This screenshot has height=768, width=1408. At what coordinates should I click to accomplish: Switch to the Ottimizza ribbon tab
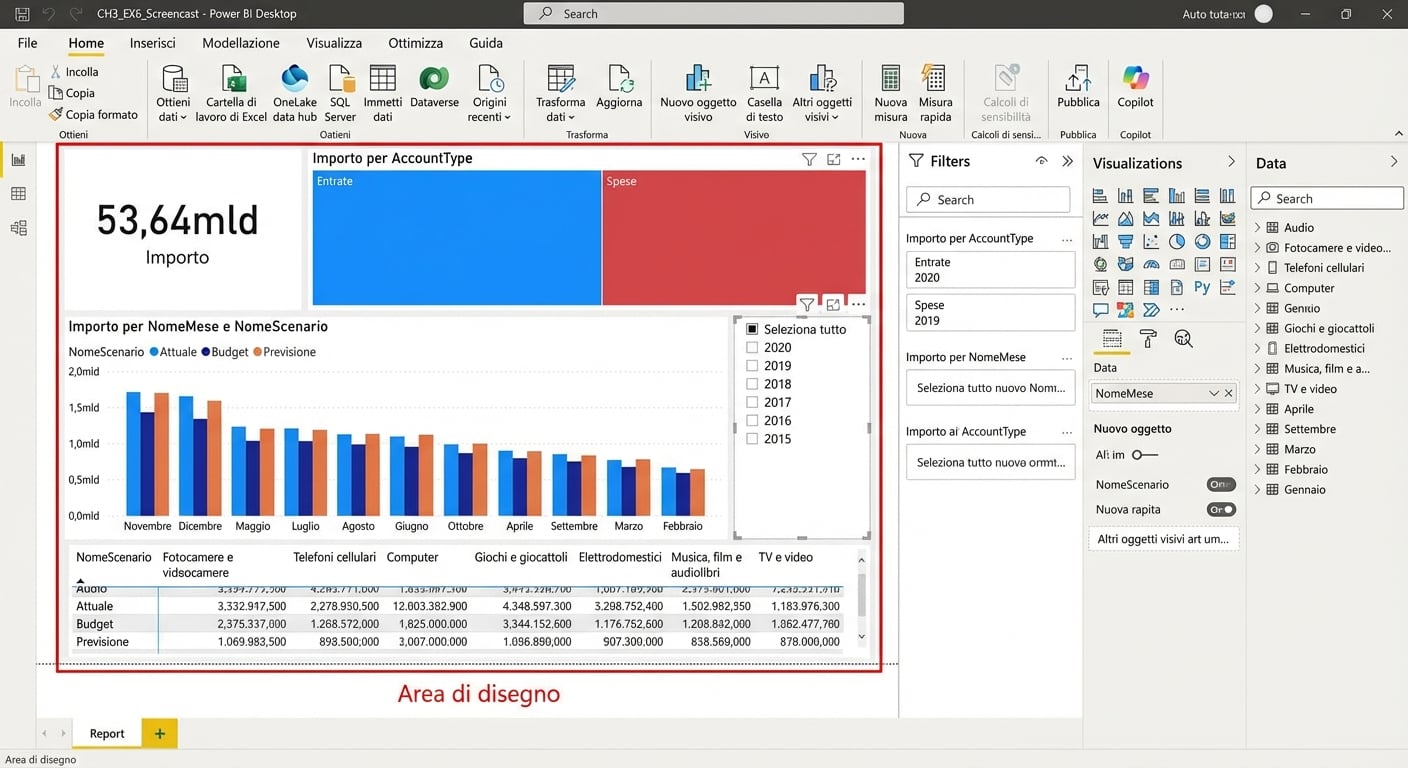click(x=415, y=43)
